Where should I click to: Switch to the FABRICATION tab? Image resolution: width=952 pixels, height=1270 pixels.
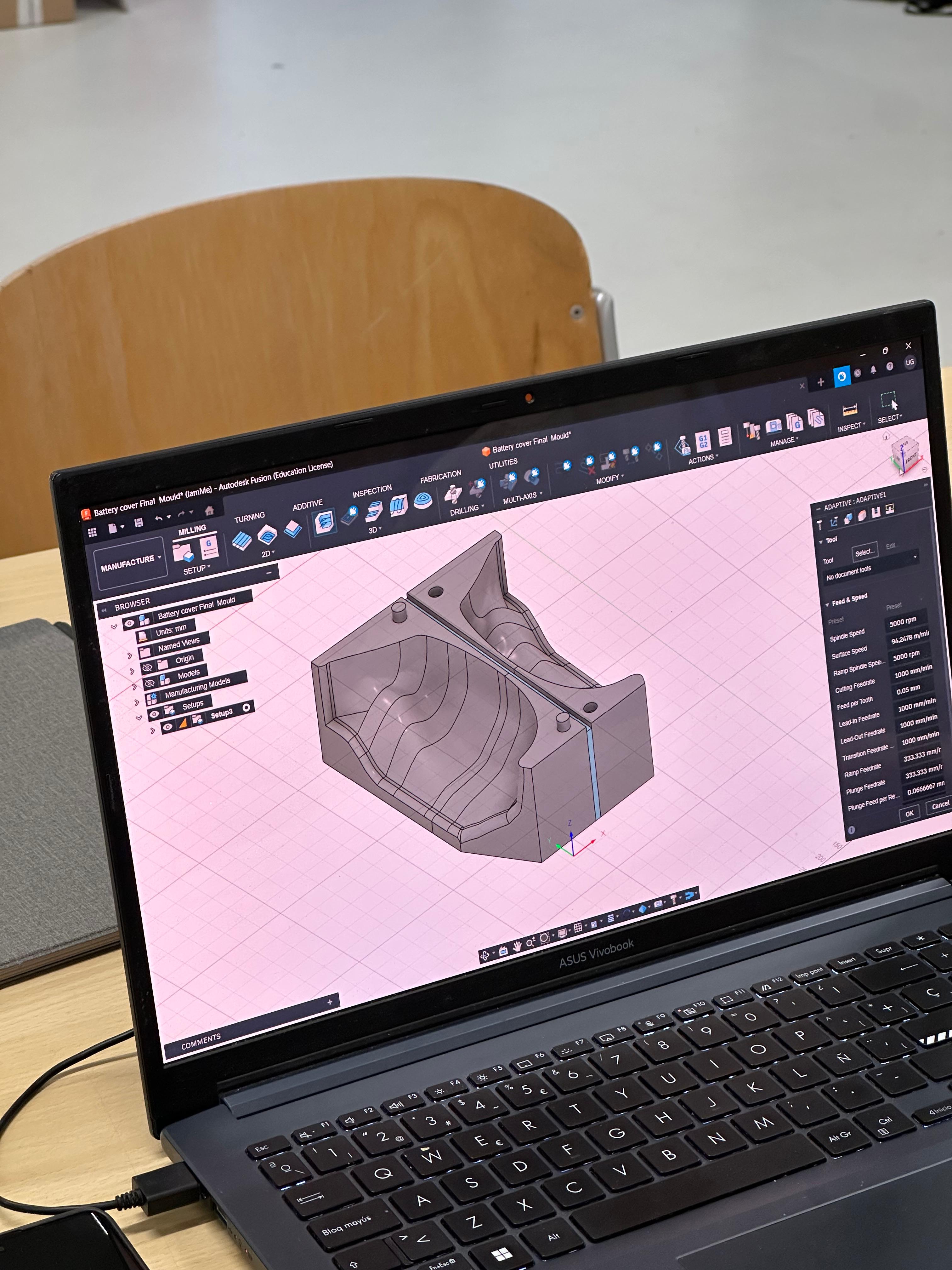441,477
